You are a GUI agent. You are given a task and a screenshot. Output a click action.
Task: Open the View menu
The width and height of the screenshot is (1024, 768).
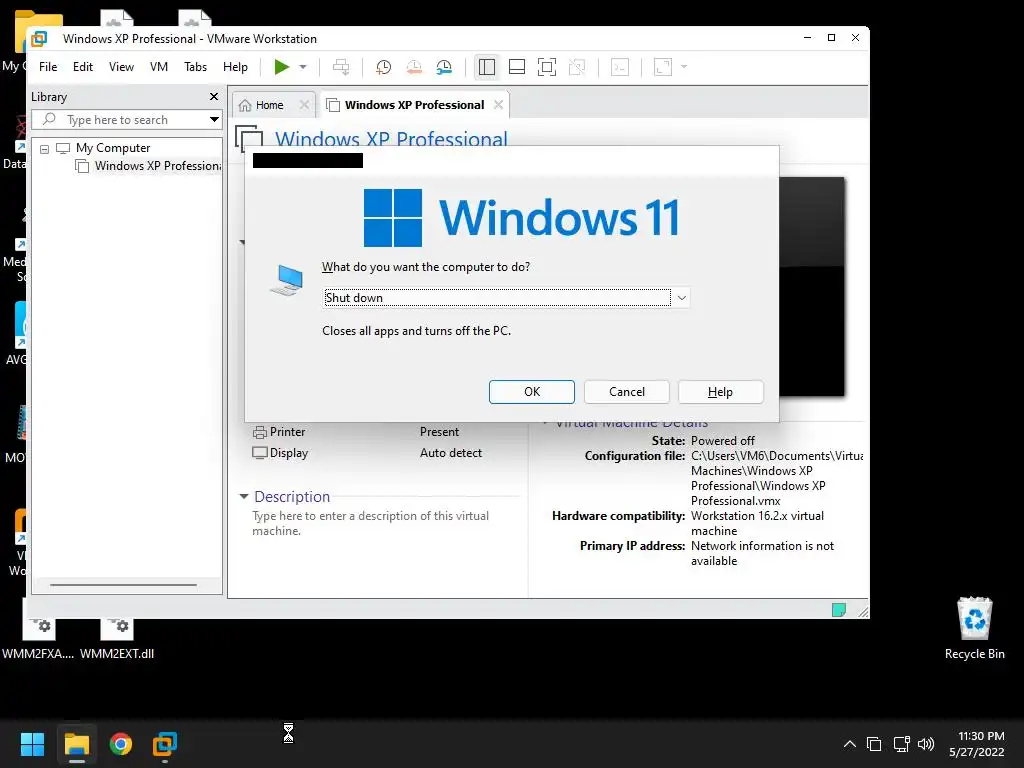121,67
